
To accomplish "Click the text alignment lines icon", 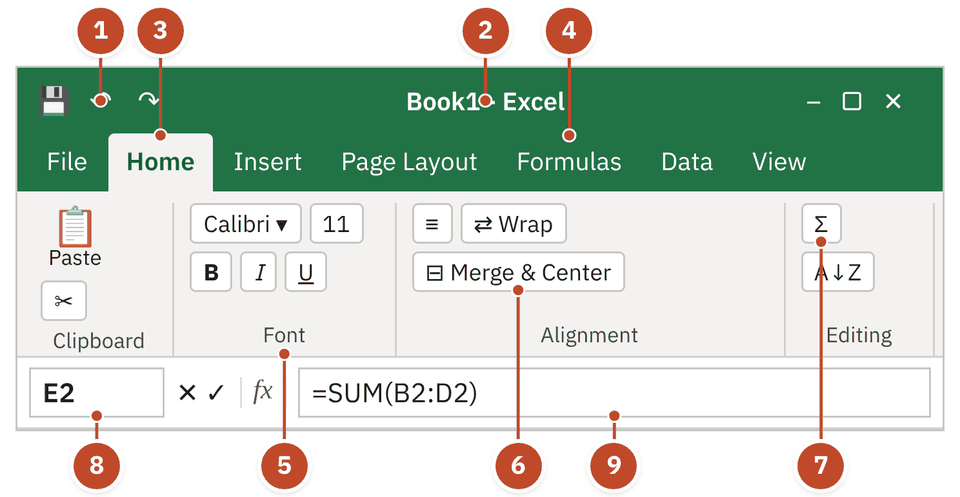I will (432, 224).
